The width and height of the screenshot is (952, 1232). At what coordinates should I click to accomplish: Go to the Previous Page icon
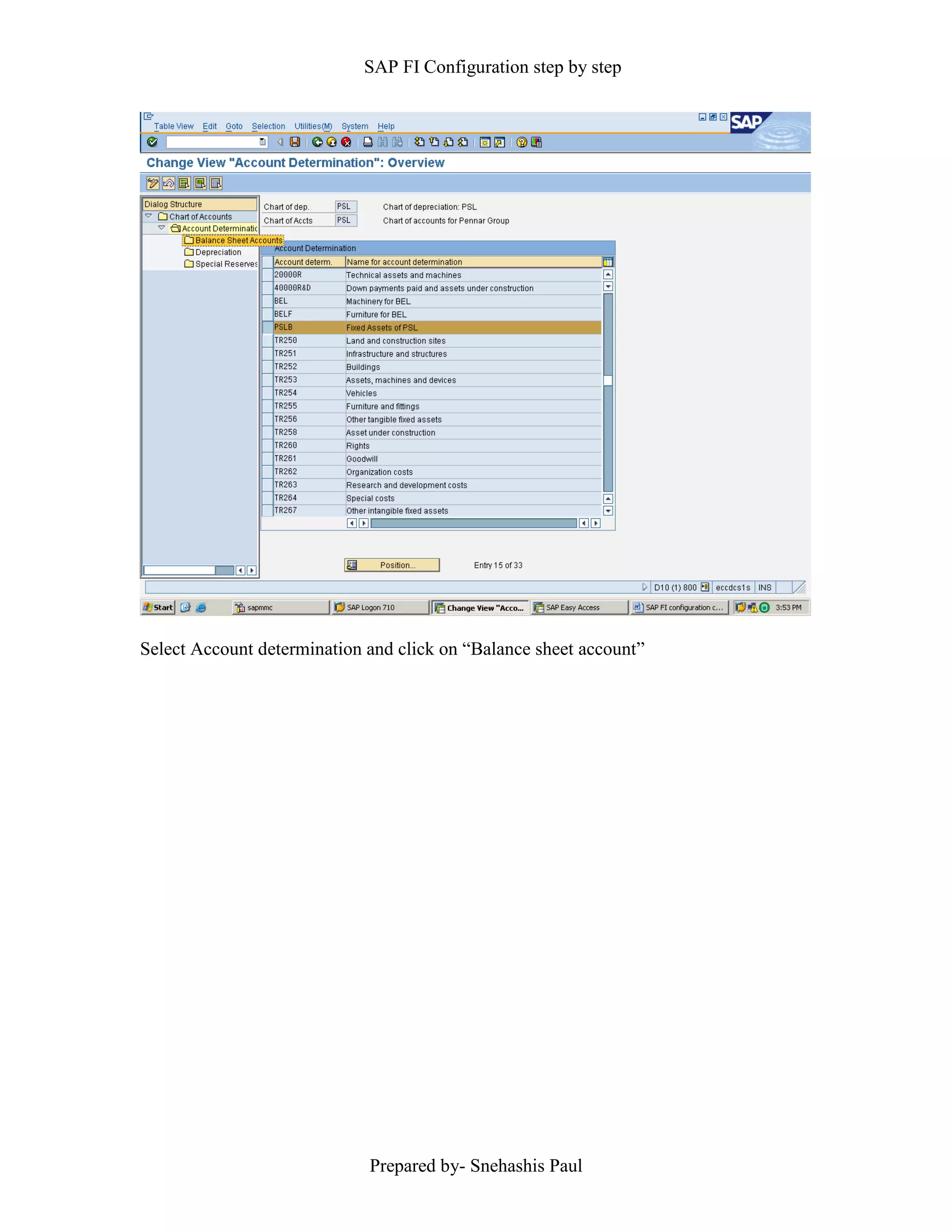[x=434, y=142]
